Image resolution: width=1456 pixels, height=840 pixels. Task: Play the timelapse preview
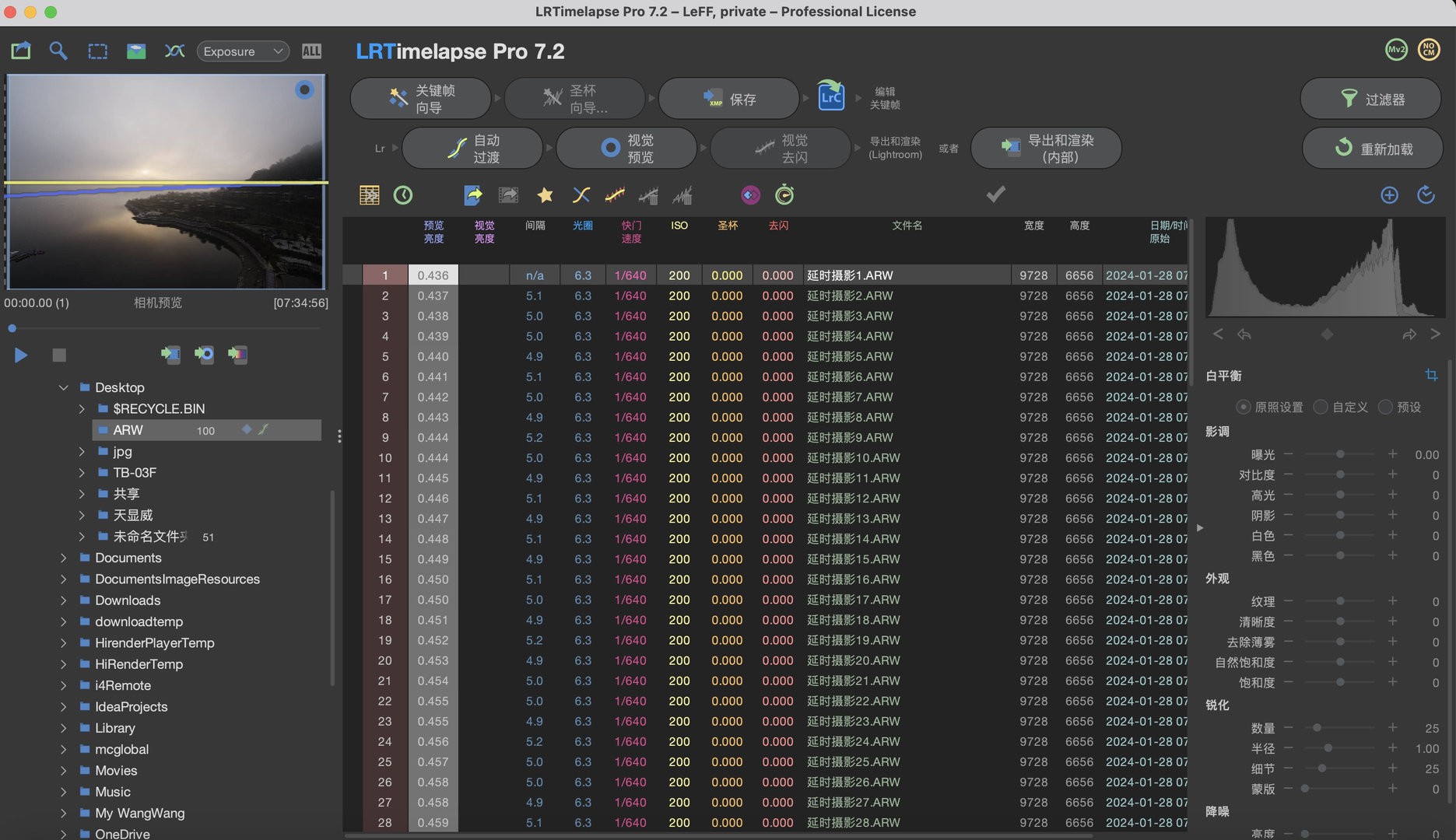coord(21,355)
